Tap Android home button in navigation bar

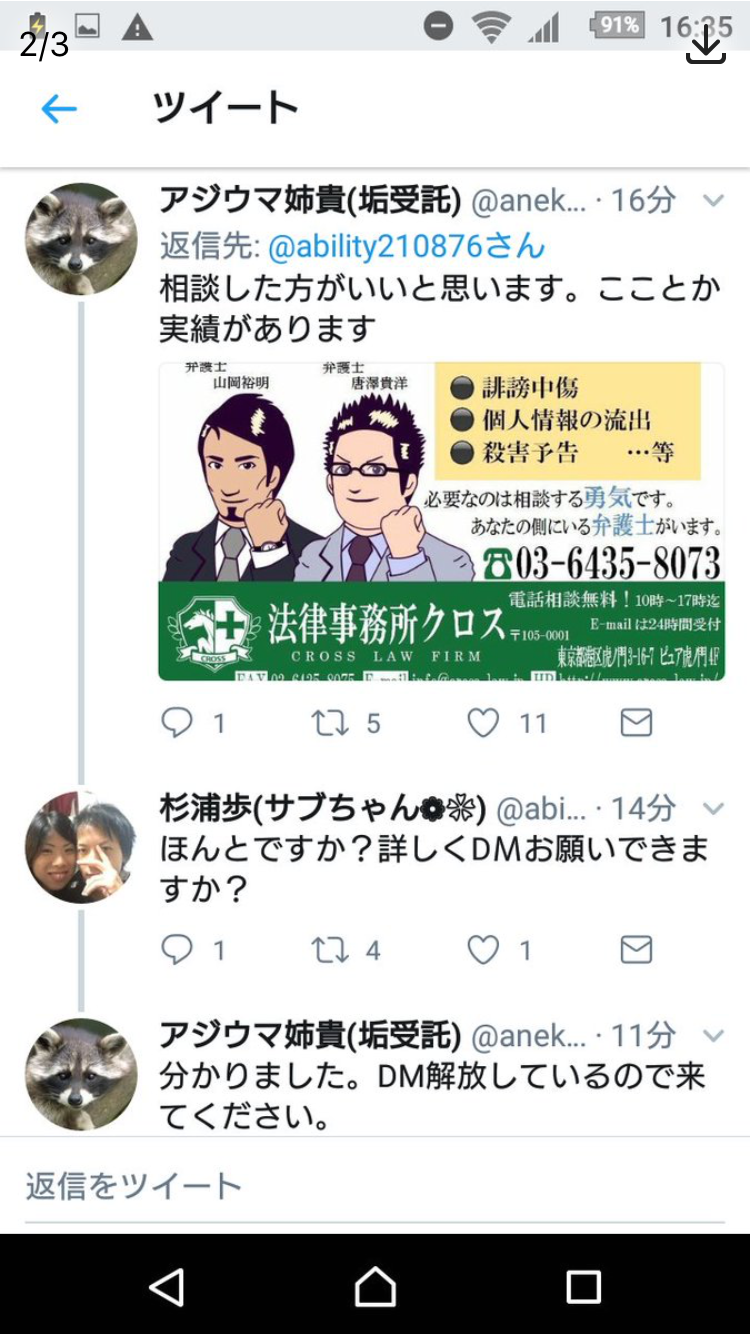pyautogui.click(x=375, y=1287)
